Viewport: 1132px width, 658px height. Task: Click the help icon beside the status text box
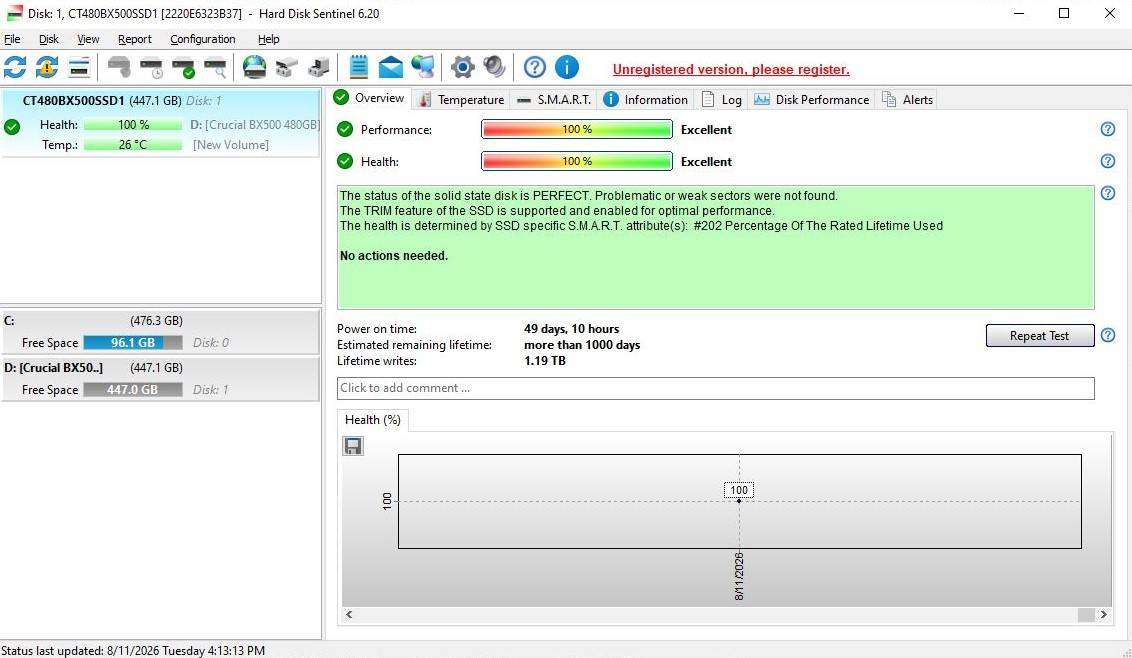pos(1107,193)
